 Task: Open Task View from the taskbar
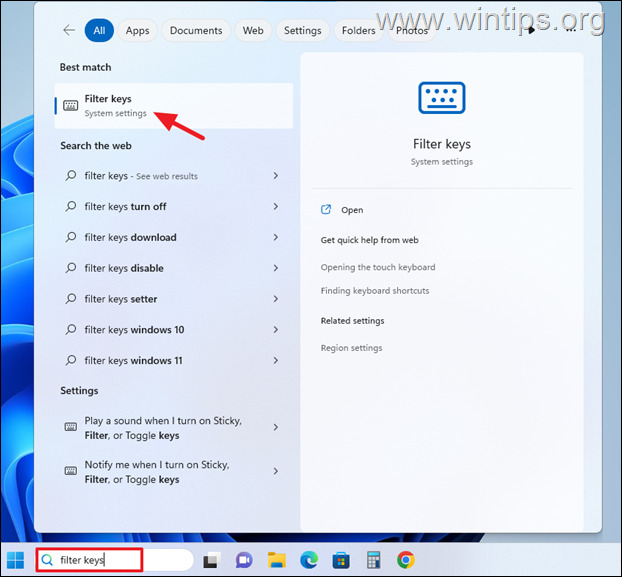[x=212, y=560]
